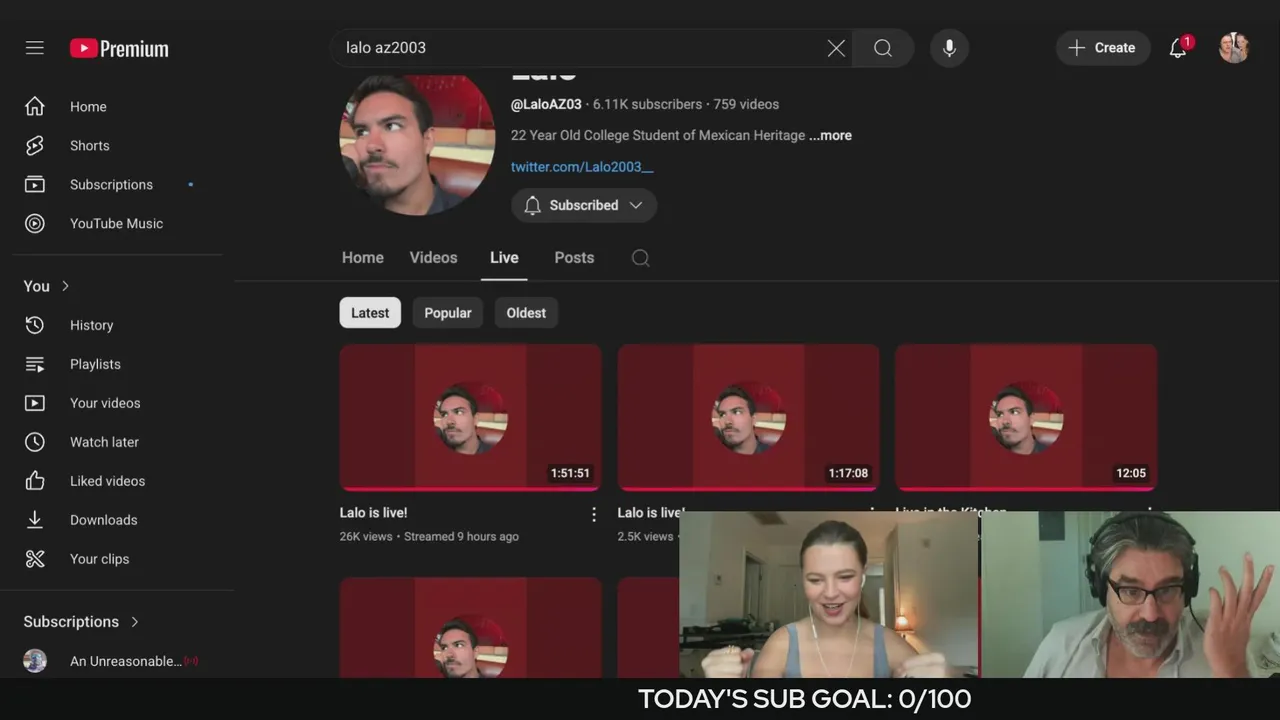Click the 26K views metadata text
The height and width of the screenshot is (720, 1280).
coord(366,537)
